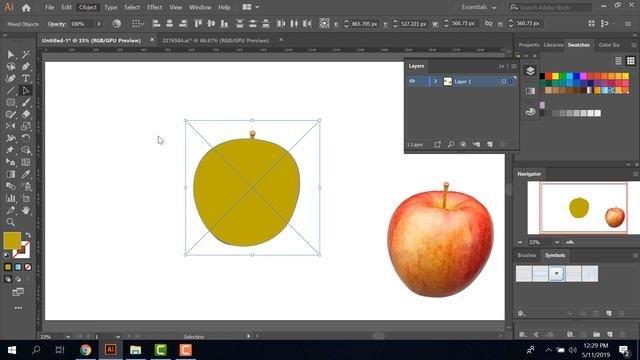Open the Essentials workspace dropdown
This screenshot has height=360, width=640.
tap(479, 7)
